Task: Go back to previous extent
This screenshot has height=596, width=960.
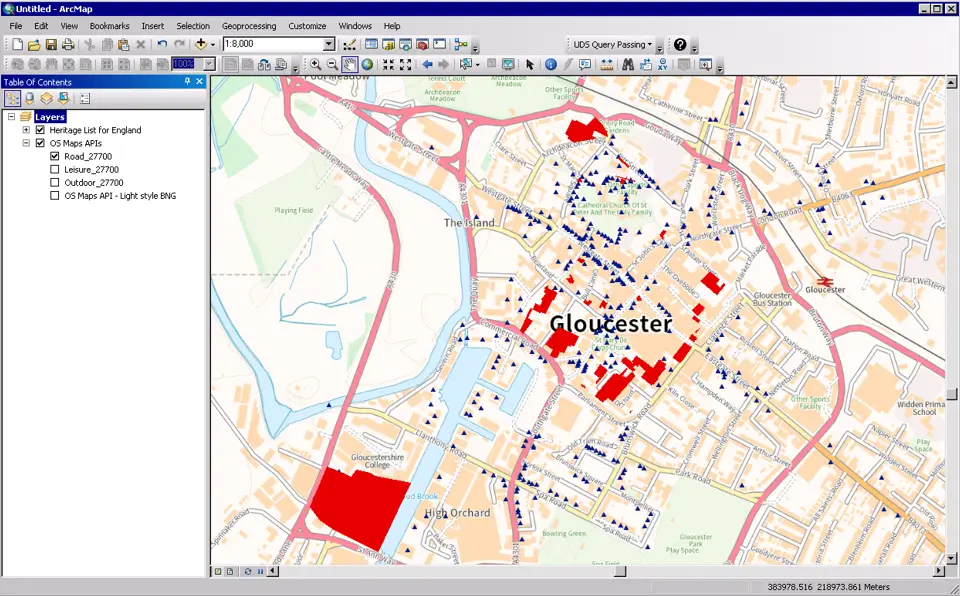Action: (427, 64)
